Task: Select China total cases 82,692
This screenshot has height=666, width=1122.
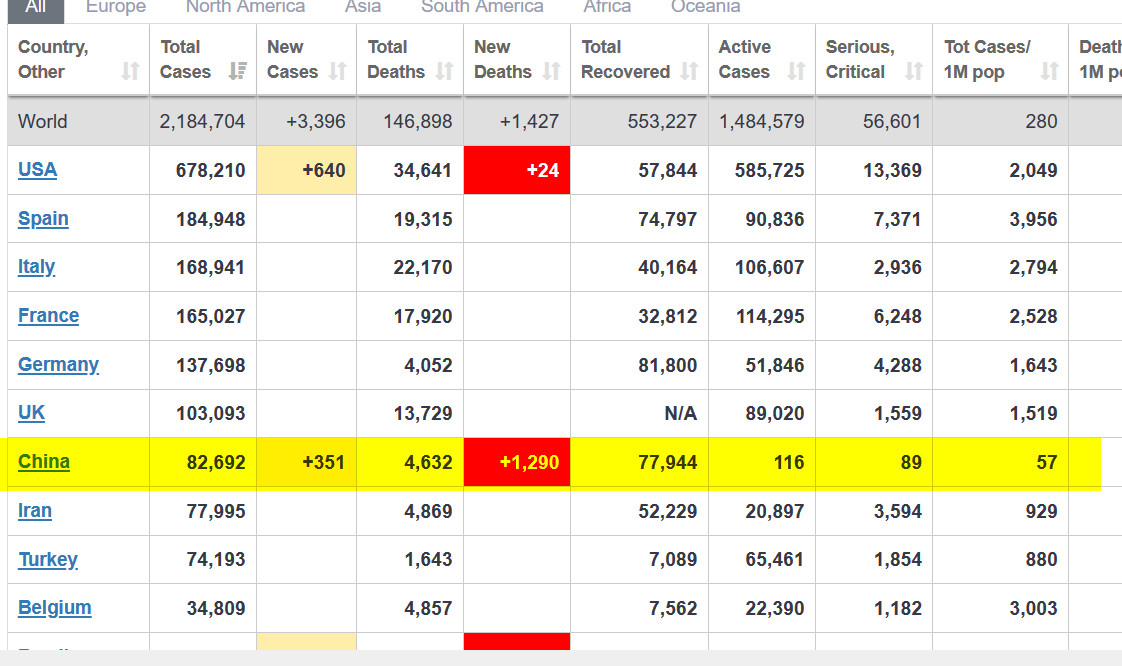Action: click(216, 462)
